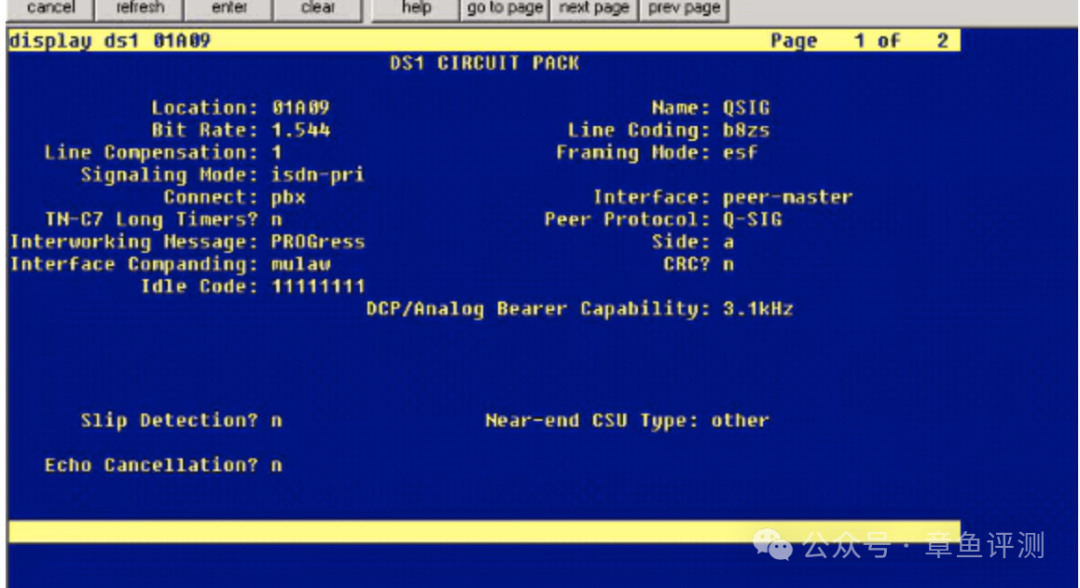Click the Echo Cancellation value n
Image resolution: width=1080 pixels, height=588 pixels.
[277, 465]
